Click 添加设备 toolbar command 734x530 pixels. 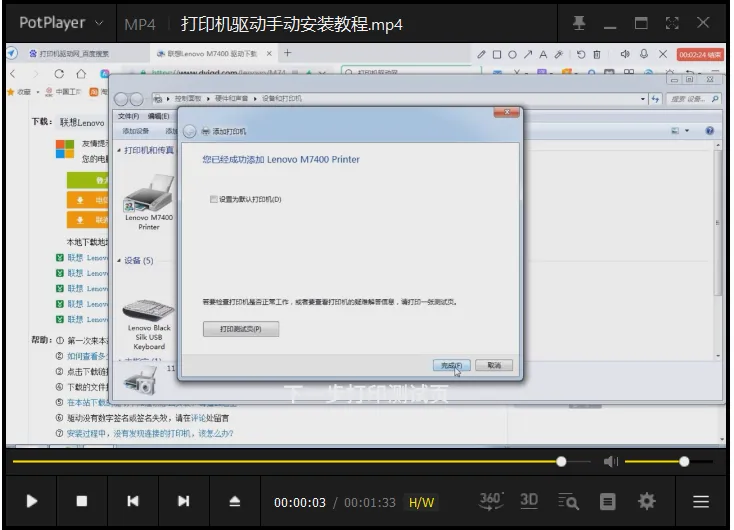[x=136, y=131]
